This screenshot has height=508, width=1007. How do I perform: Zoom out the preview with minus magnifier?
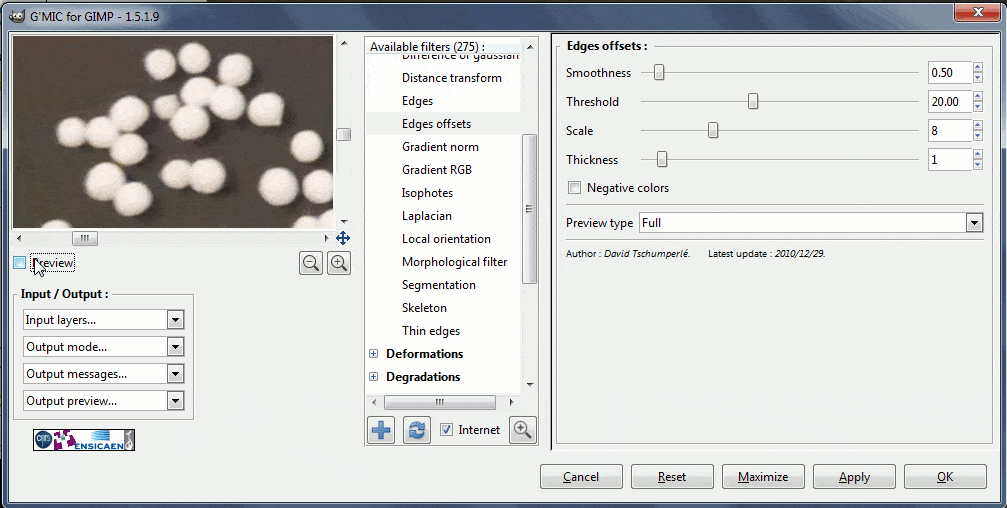coord(311,263)
